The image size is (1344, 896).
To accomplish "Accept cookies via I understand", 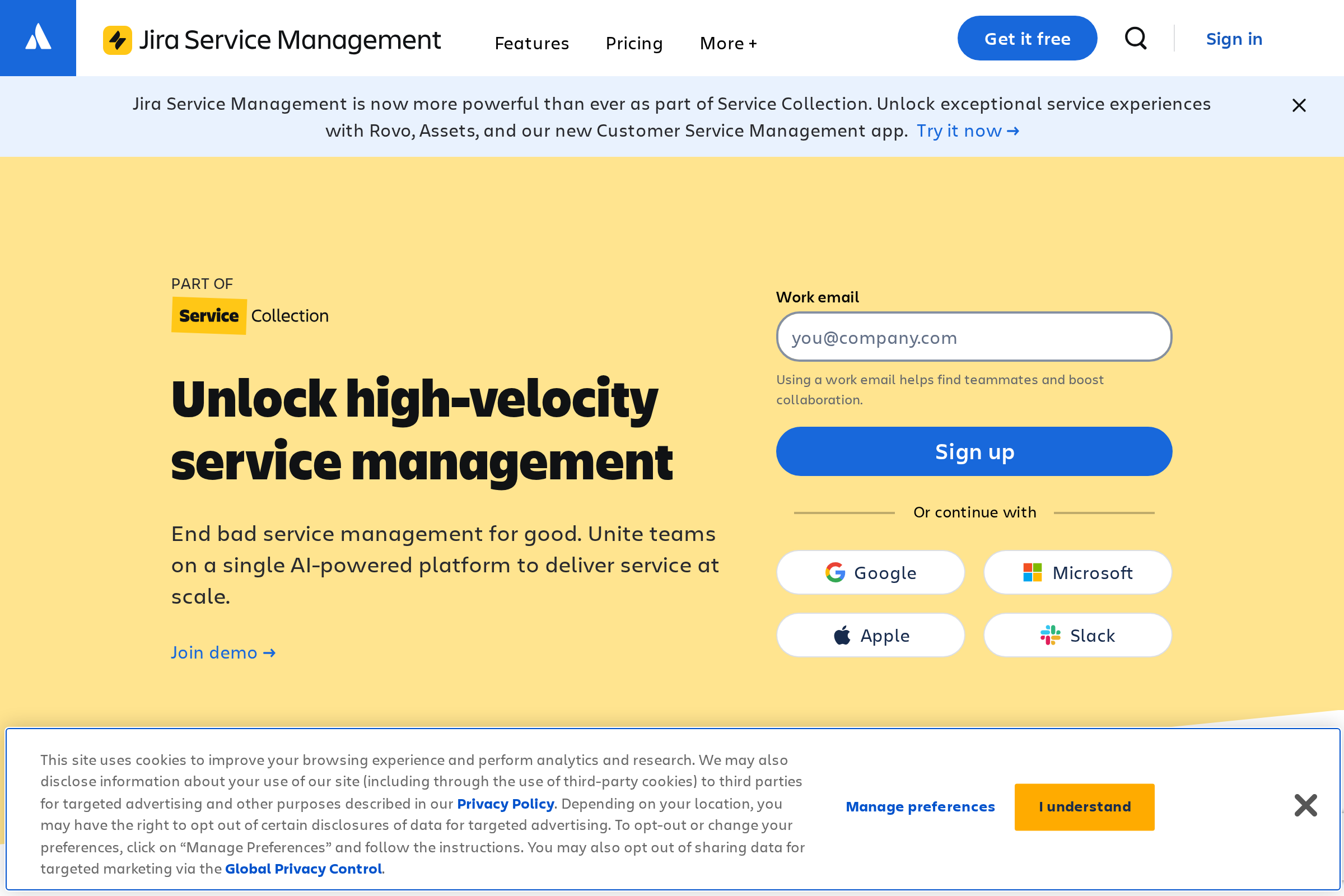I will tap(1084, 806).
